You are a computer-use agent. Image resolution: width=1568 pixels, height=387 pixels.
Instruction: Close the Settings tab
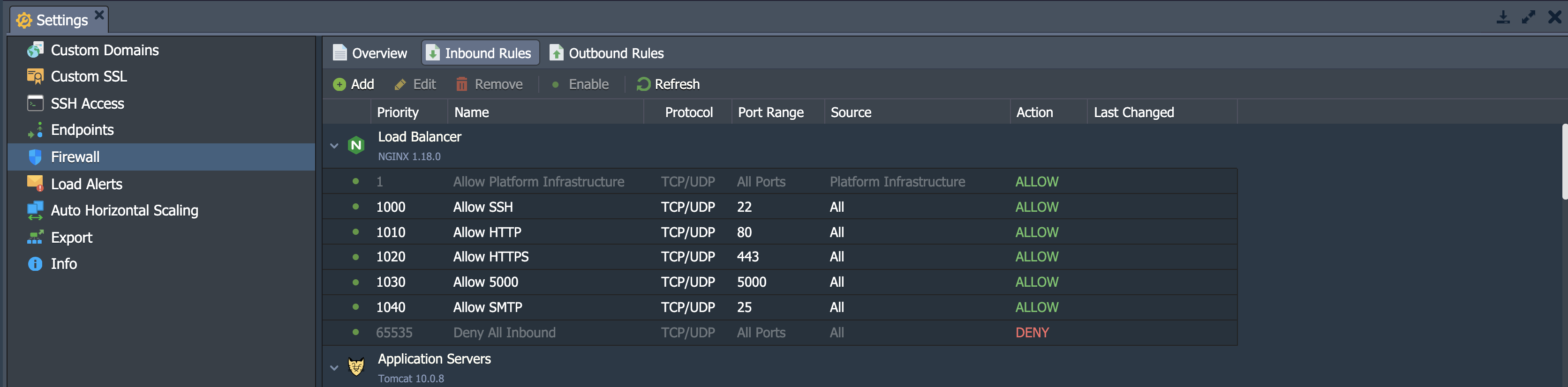(x=99, y=14)
